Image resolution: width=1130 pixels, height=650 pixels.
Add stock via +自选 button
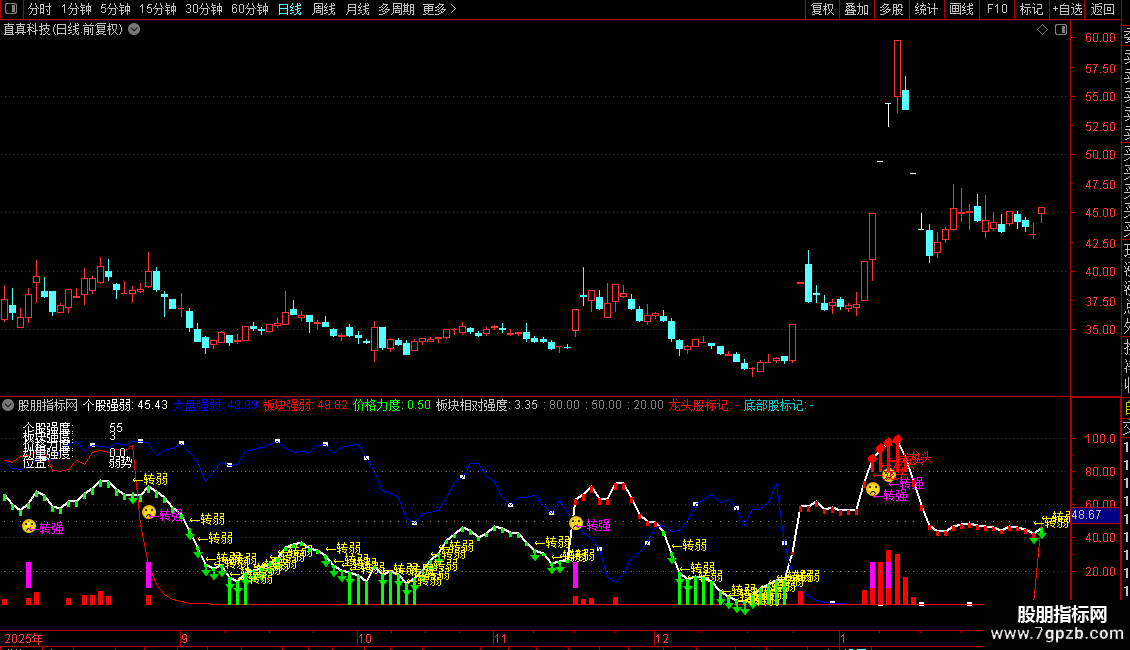[1067, 9]
